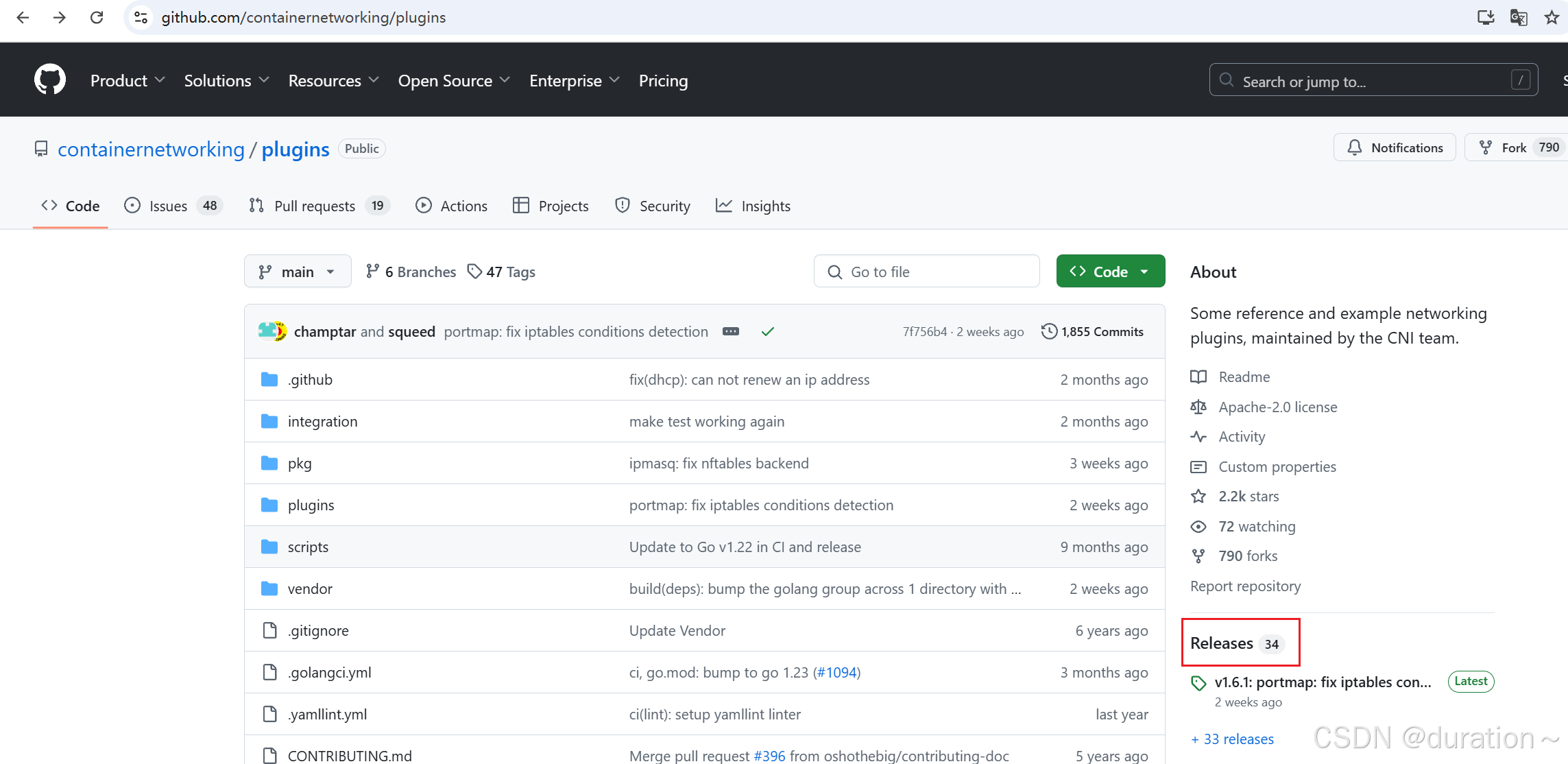
Task: Open commit history via 1,855 Commits clock icon
Action: pos(1048,331)
